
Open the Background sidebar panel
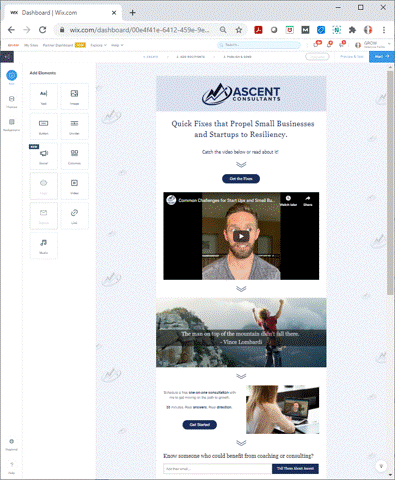pos(12,125)
